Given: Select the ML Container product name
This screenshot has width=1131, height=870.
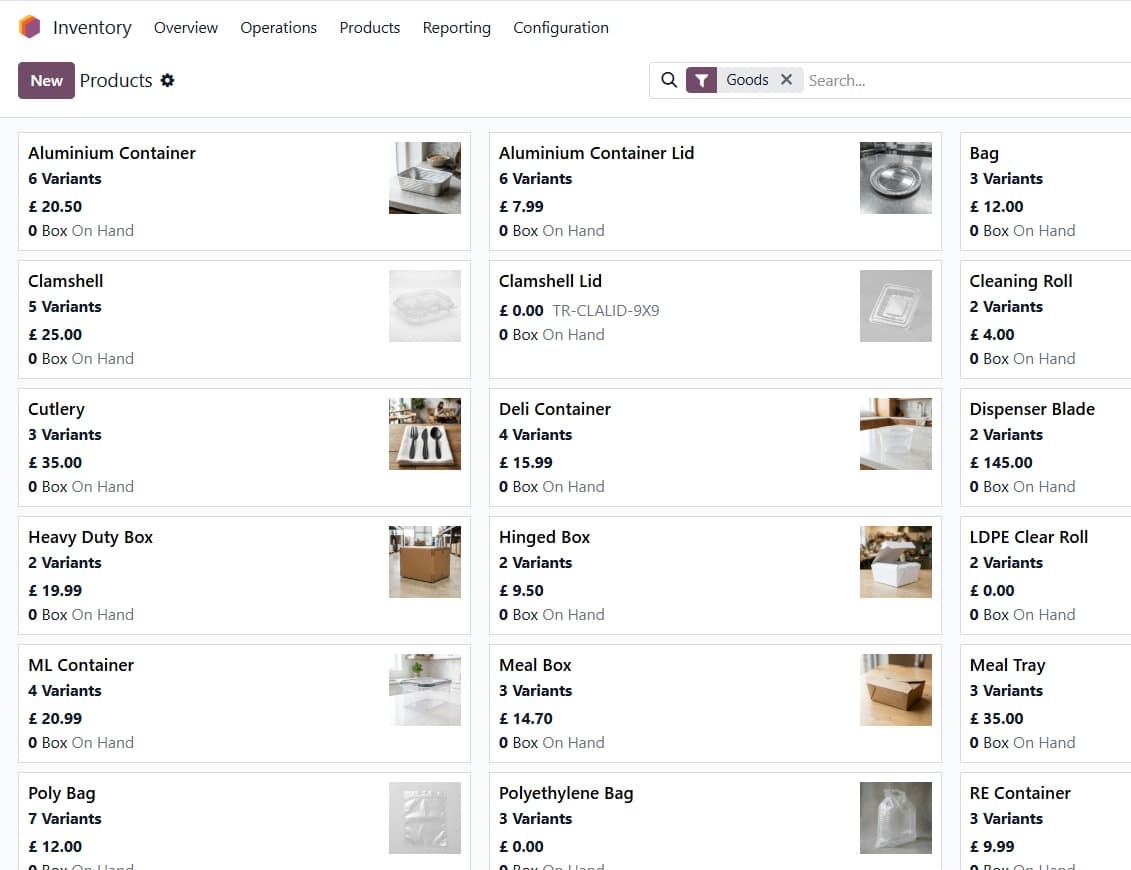Looking at the screenshot, I should [81, 665].
